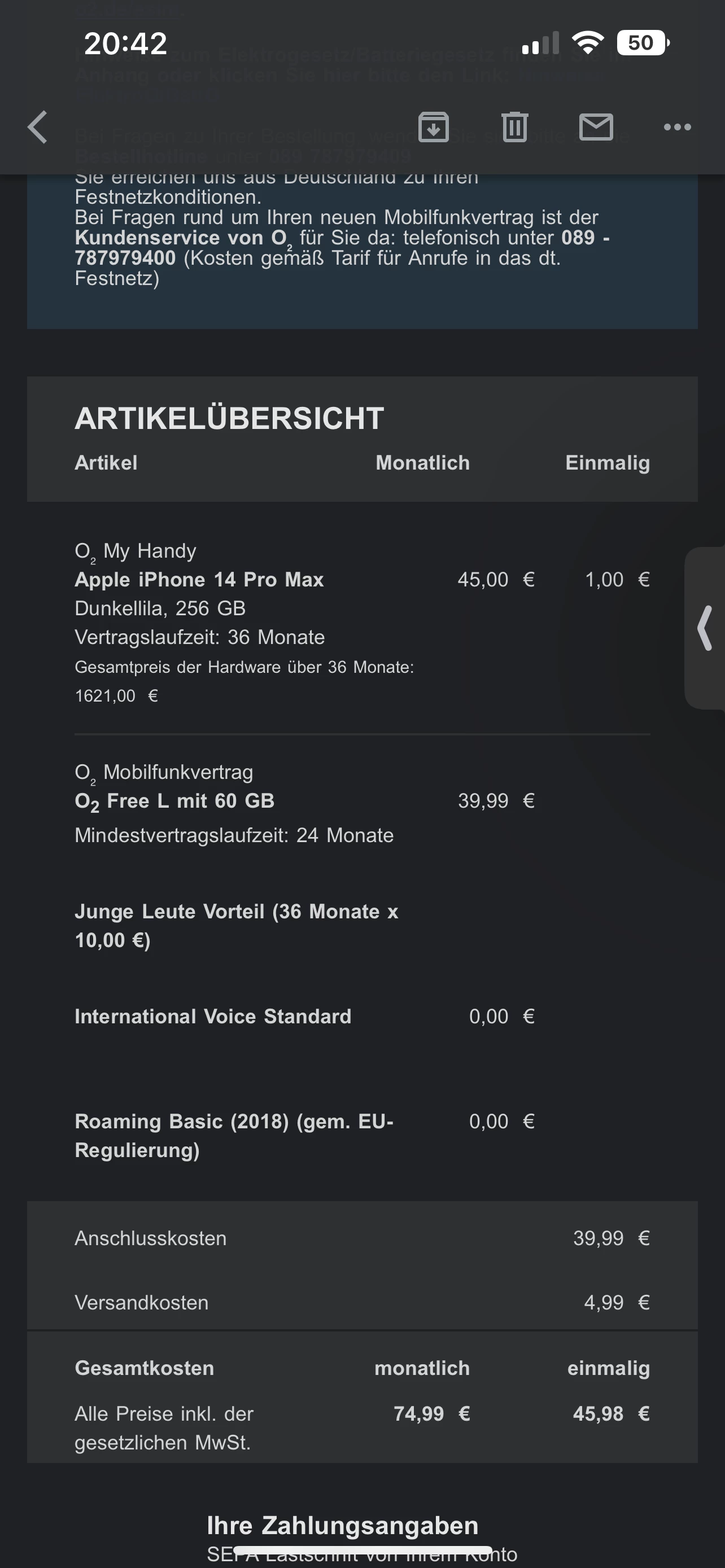Call the phone number 089 - 787979400
725x1568 pixels.
coord(125,258)
